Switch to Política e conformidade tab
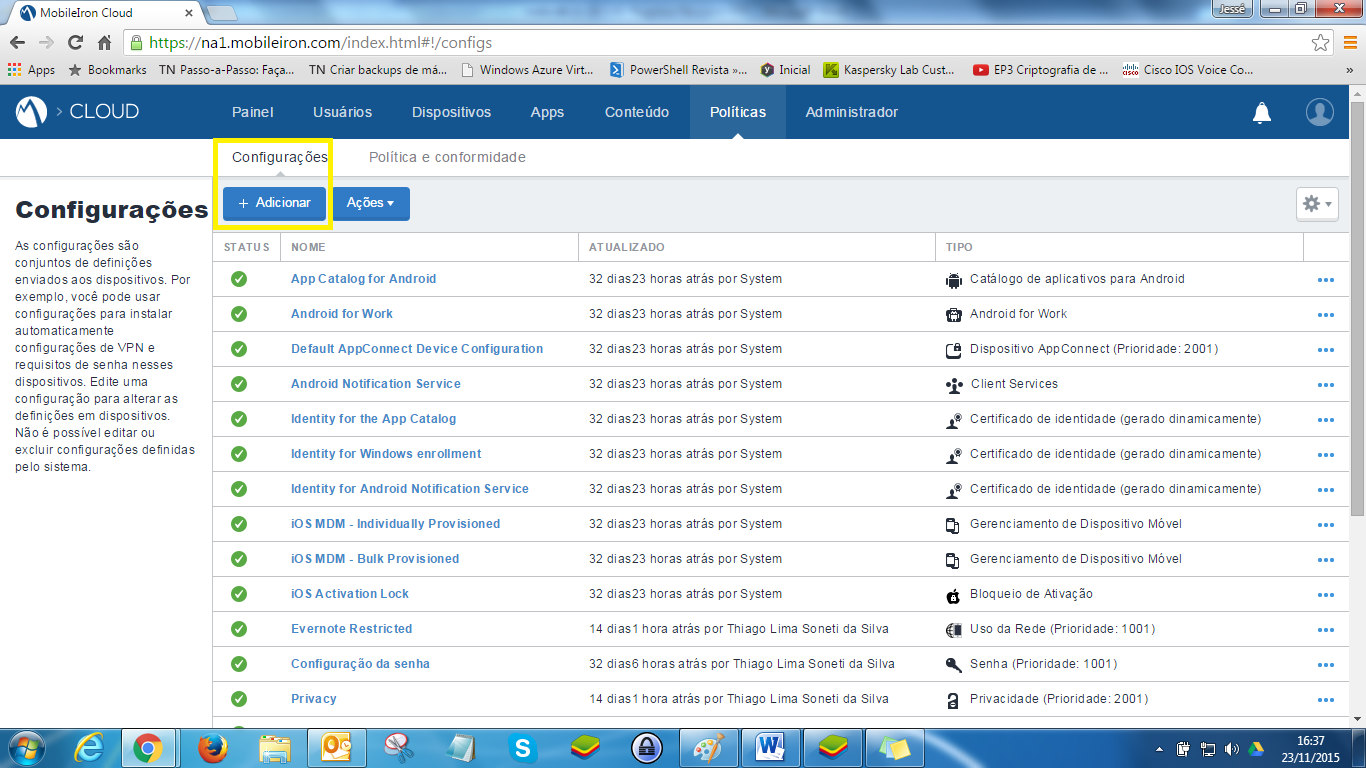Screen dimensions: 1366x768 click(x=447, y=157)
